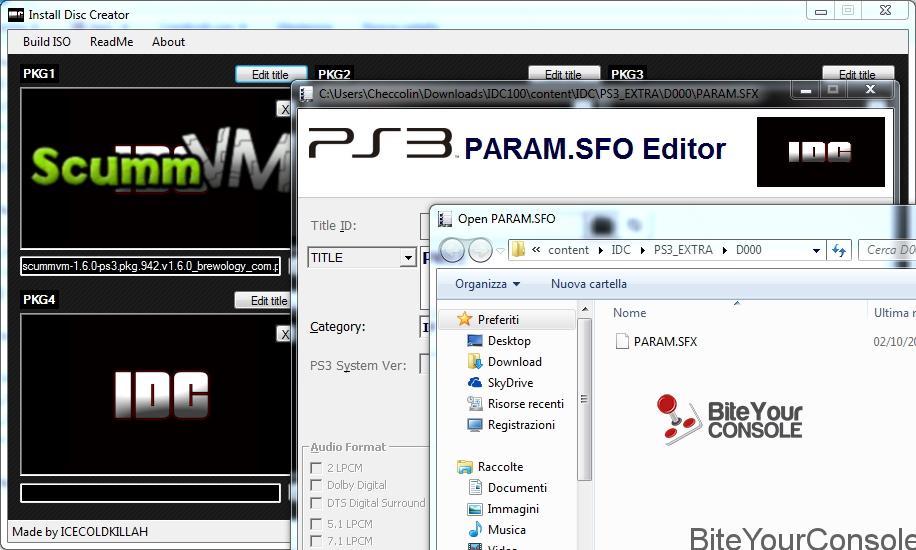Viewport: 916px width, 550px height.
Task: Select Download in favorites list
Action: pyautogui.click(x=515, y=362)
